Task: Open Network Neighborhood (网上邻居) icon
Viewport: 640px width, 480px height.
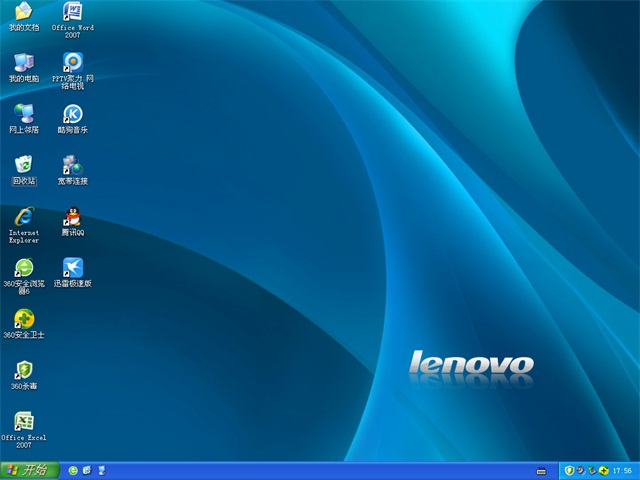Action: (23, 113)
